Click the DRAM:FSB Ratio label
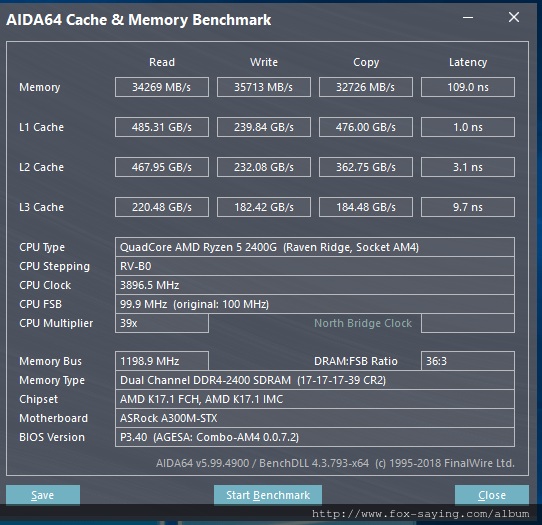 (x=356, y=361)
